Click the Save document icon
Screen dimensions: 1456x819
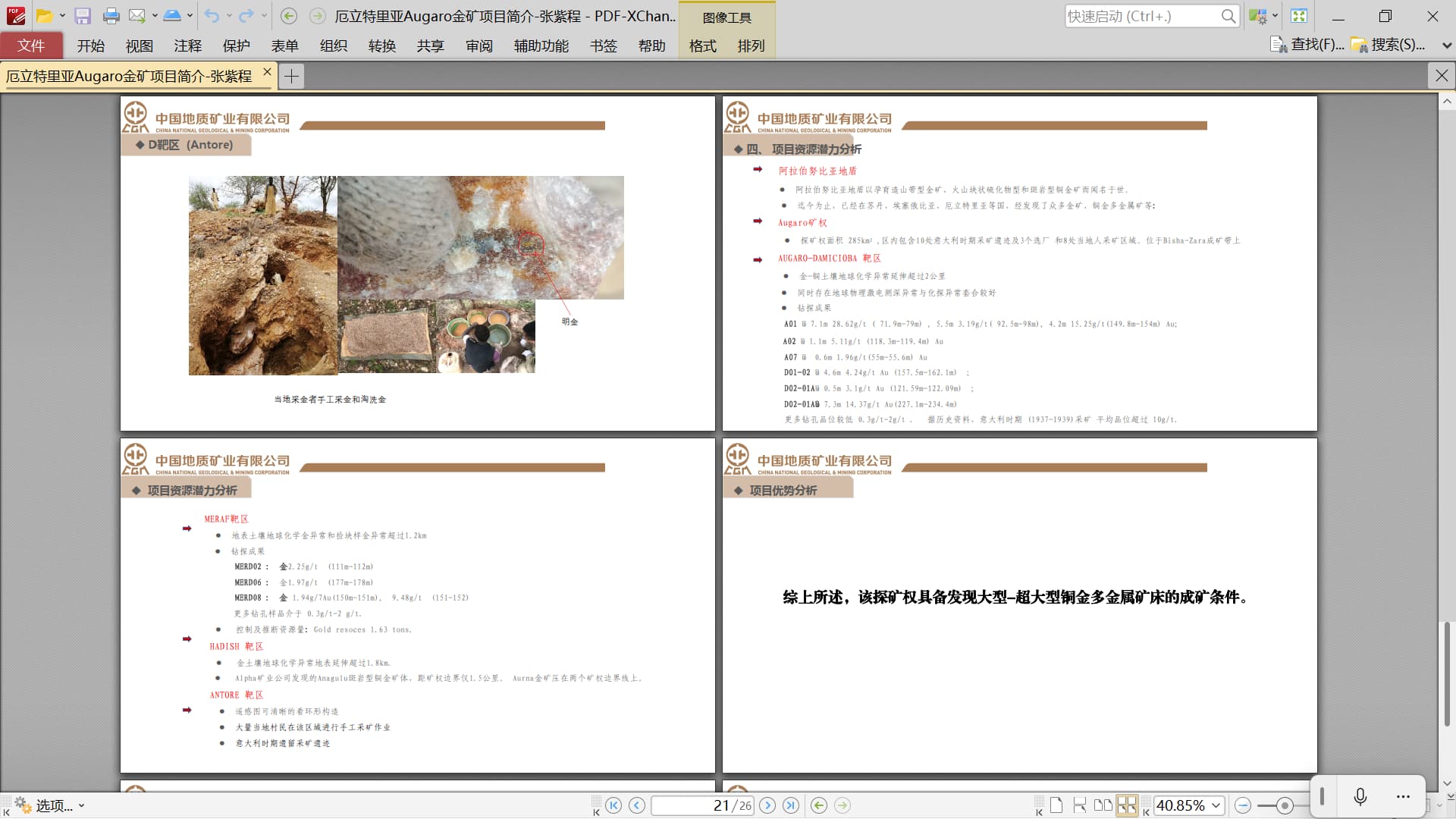tap(83, 16)
